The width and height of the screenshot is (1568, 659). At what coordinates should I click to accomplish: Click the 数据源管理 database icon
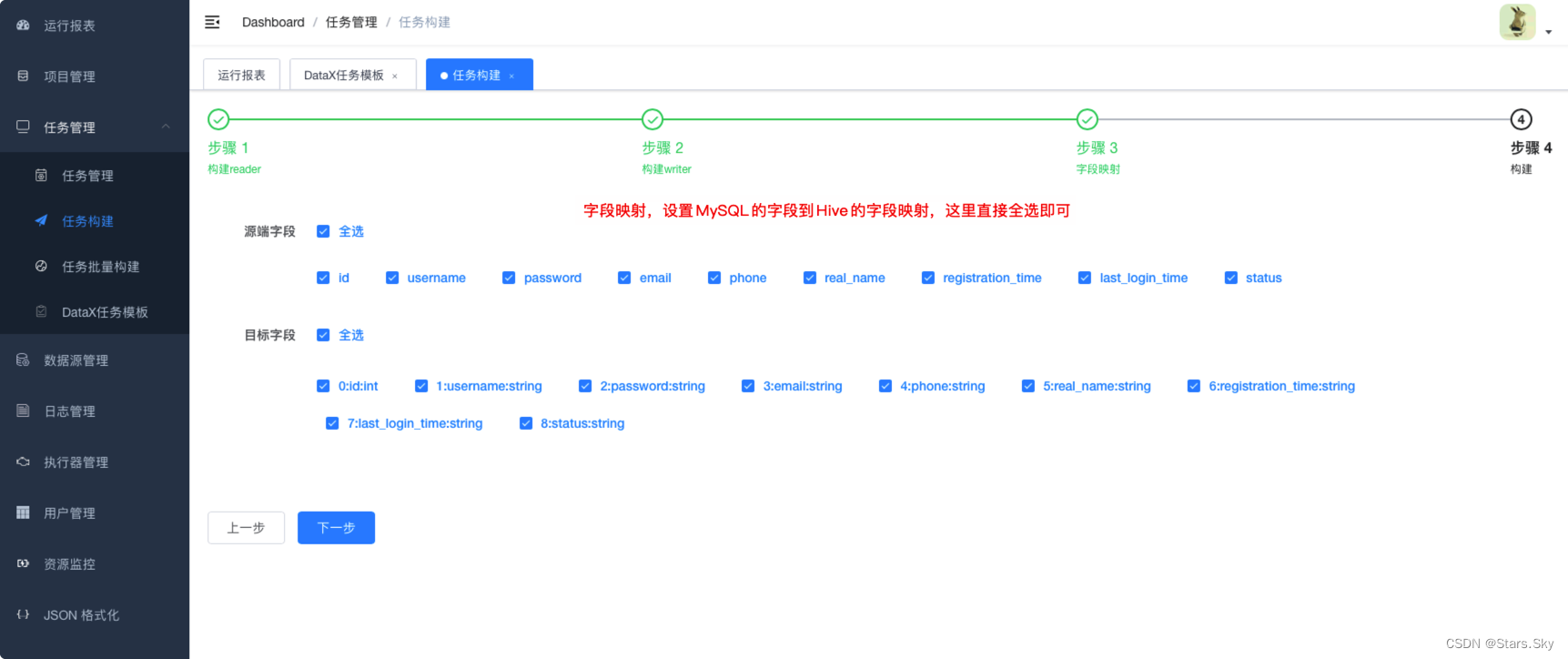(x=23, y=360)
